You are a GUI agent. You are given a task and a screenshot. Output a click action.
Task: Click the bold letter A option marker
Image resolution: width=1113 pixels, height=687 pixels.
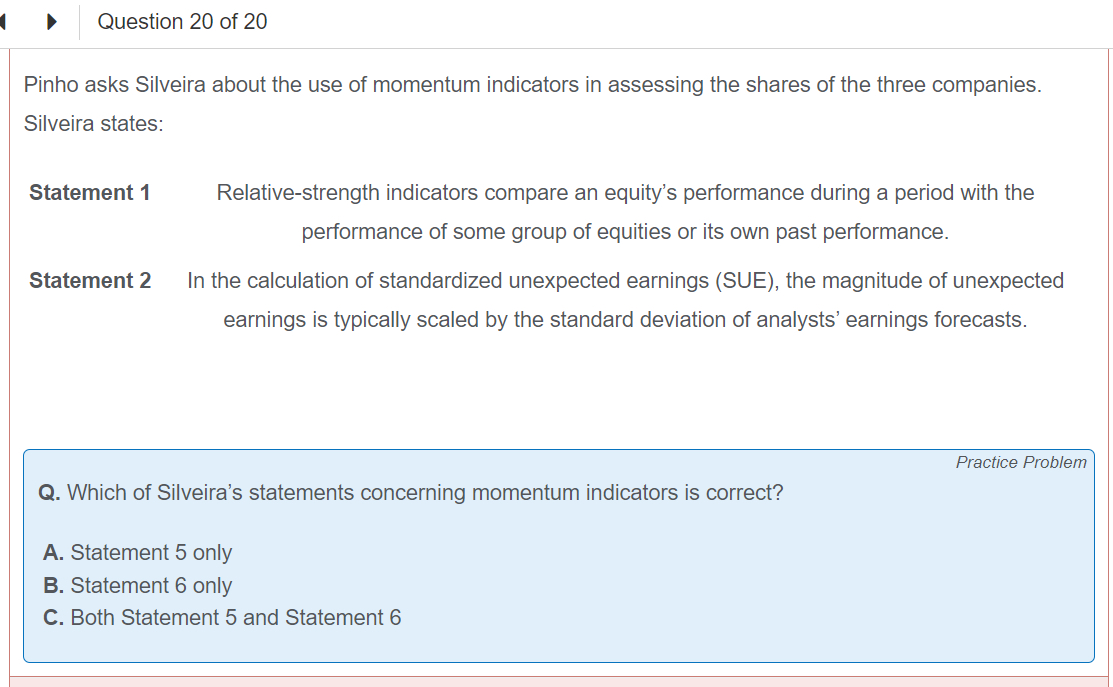52,552
